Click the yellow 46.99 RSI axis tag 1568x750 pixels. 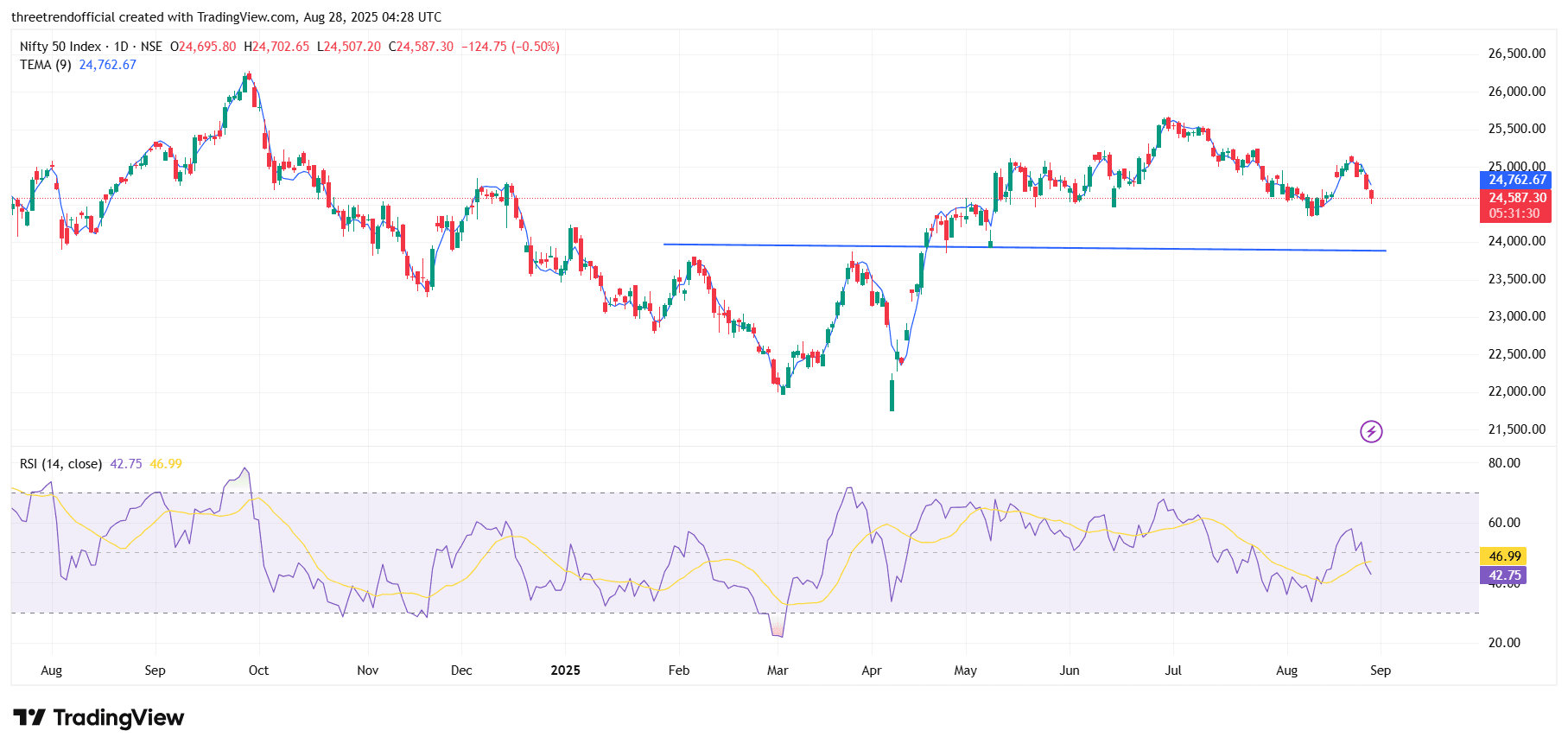point(1504,556)
